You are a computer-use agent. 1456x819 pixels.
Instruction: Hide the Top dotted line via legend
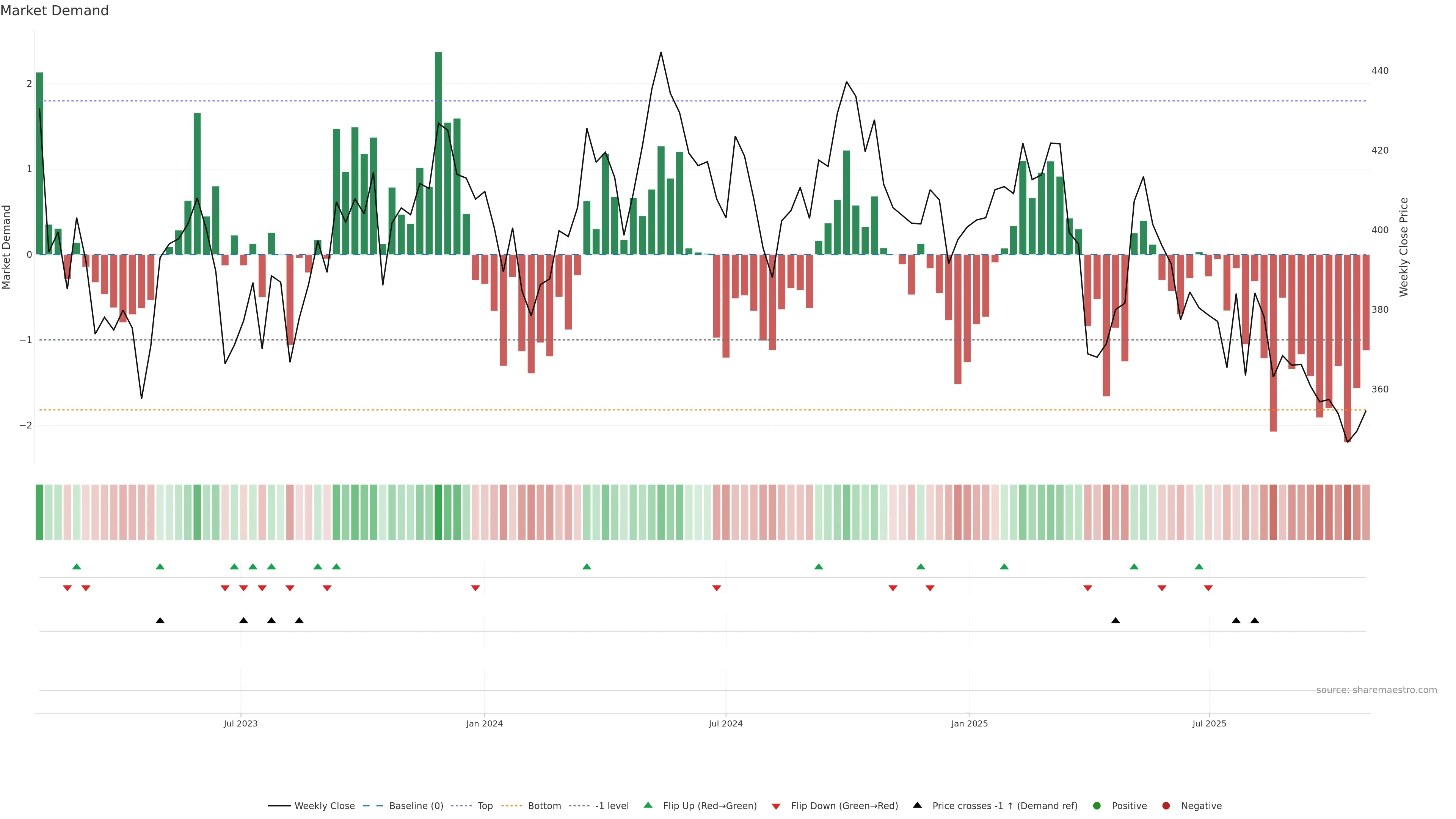point(485,805)
